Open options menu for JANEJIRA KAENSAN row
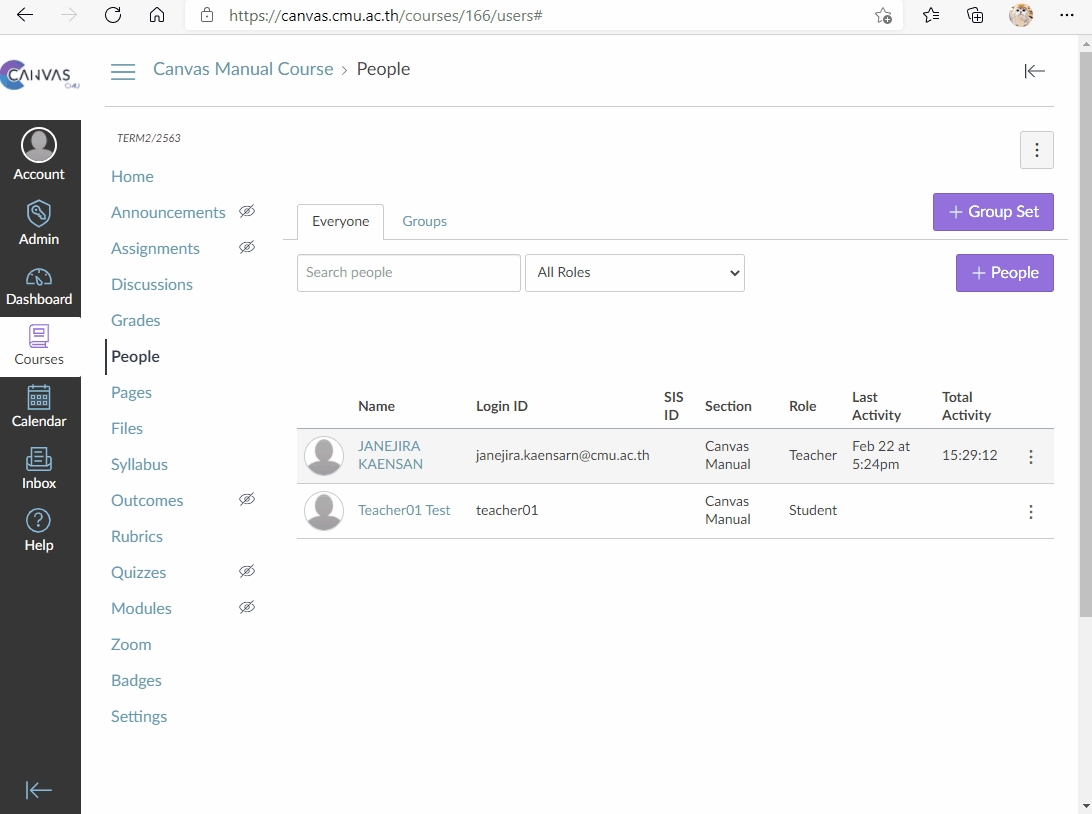The image size is (1092, 814). pyautogui.click(x=1030, y=457)
